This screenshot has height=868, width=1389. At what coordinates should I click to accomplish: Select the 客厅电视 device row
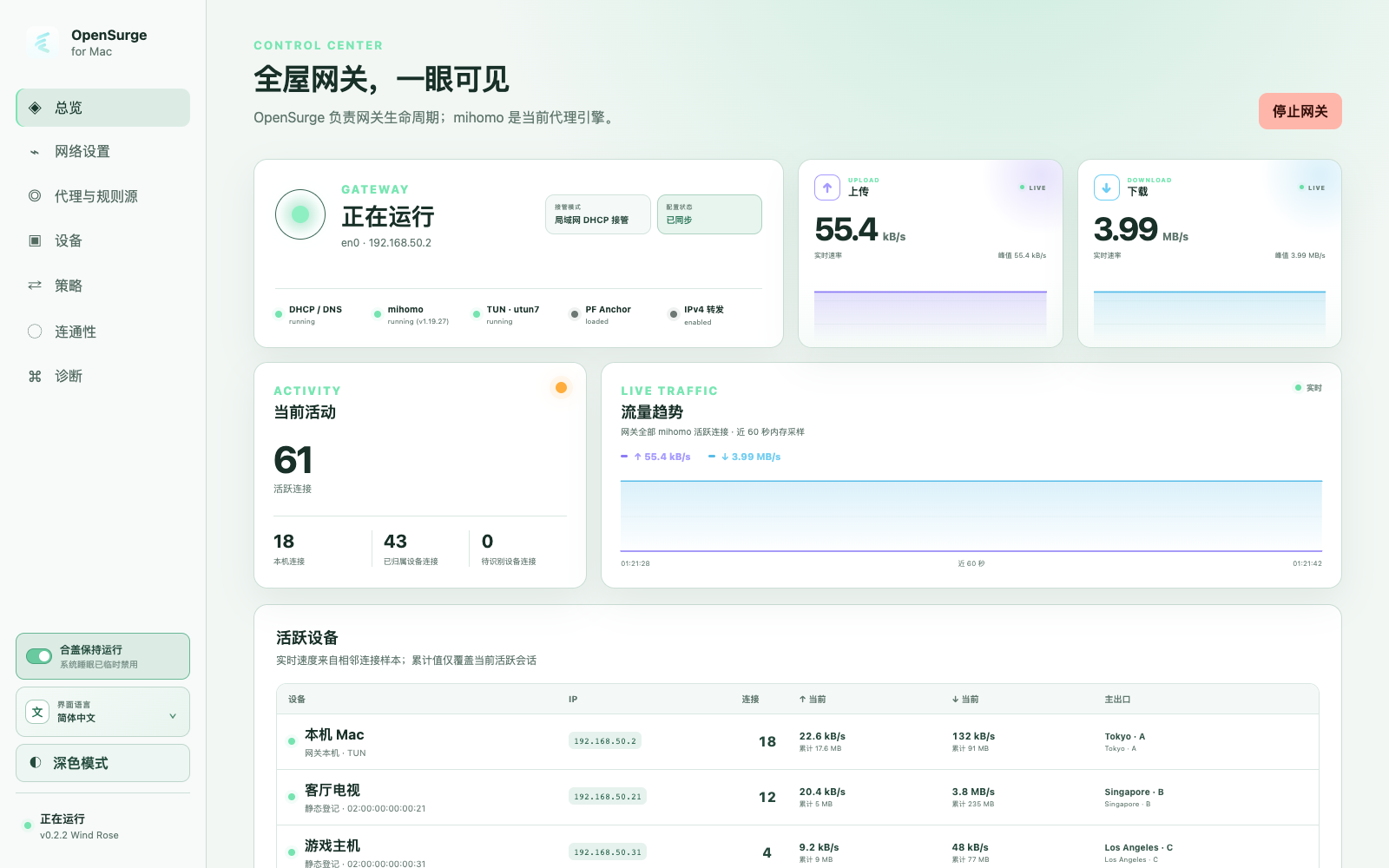point(797,798)
